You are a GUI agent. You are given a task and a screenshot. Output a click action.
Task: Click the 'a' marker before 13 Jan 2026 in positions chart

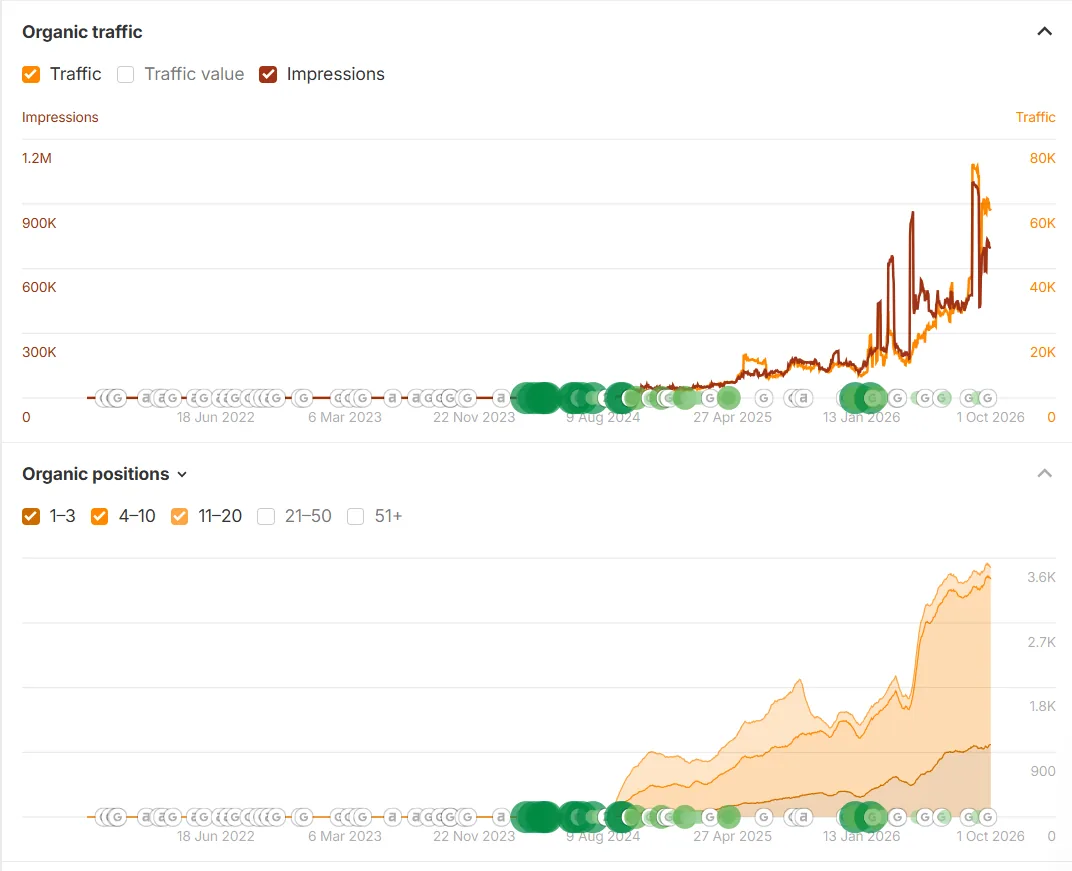[803, 816]
